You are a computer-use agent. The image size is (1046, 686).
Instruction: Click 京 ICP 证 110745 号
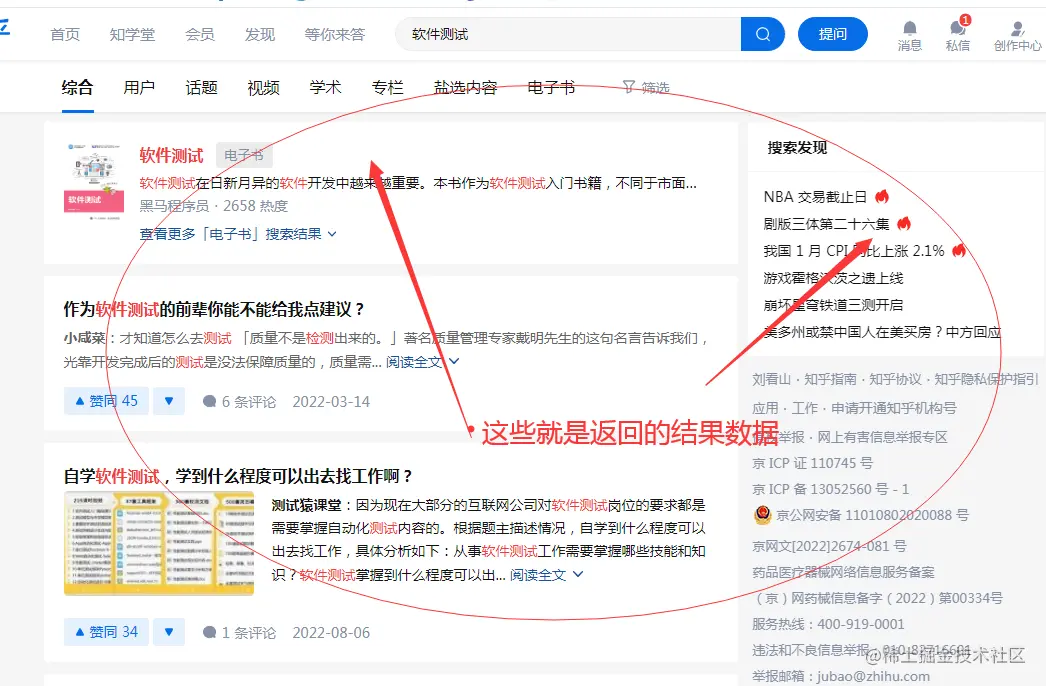[x=813, y=463]
